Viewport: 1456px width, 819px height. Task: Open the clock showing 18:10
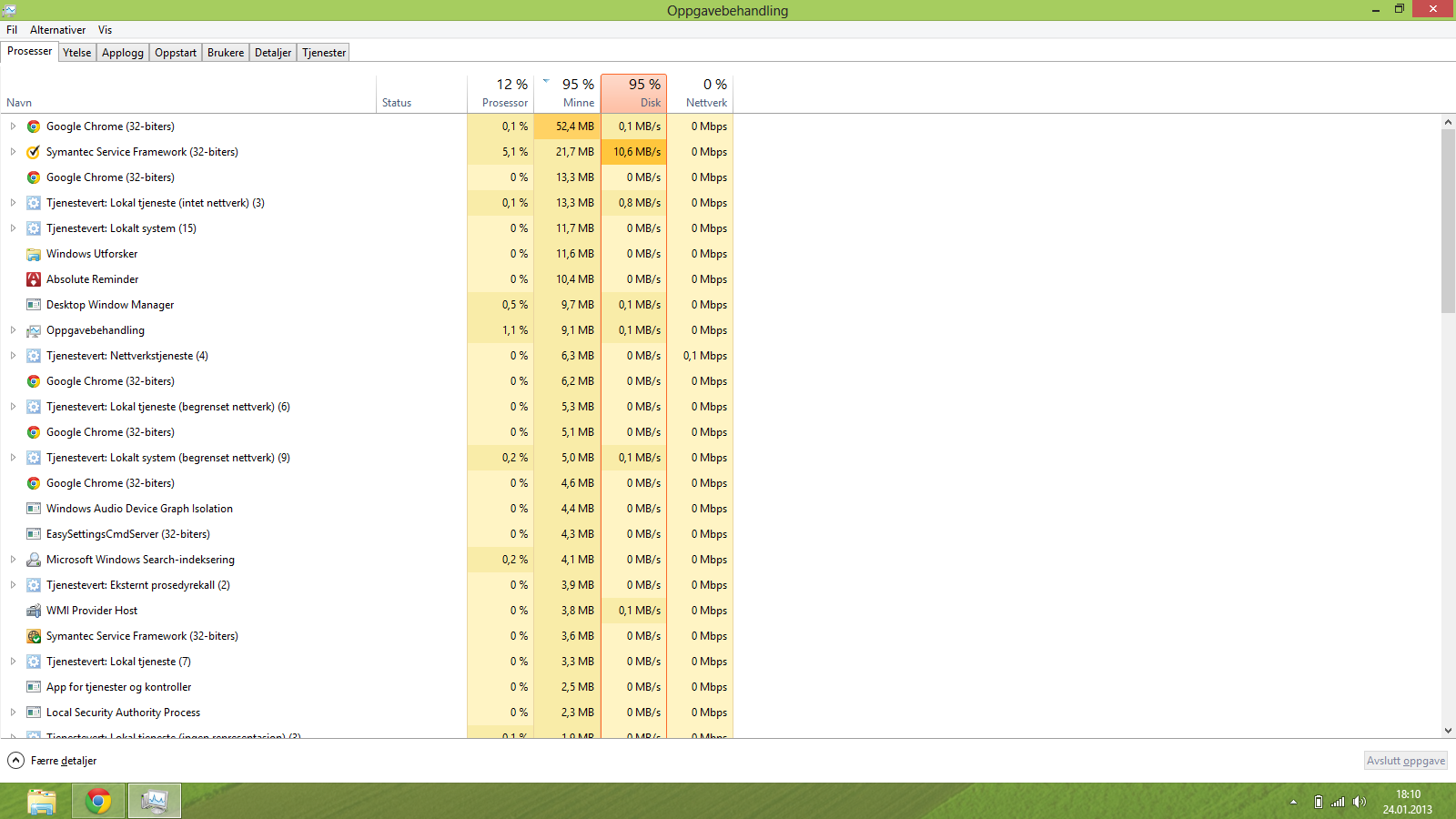1408,802
